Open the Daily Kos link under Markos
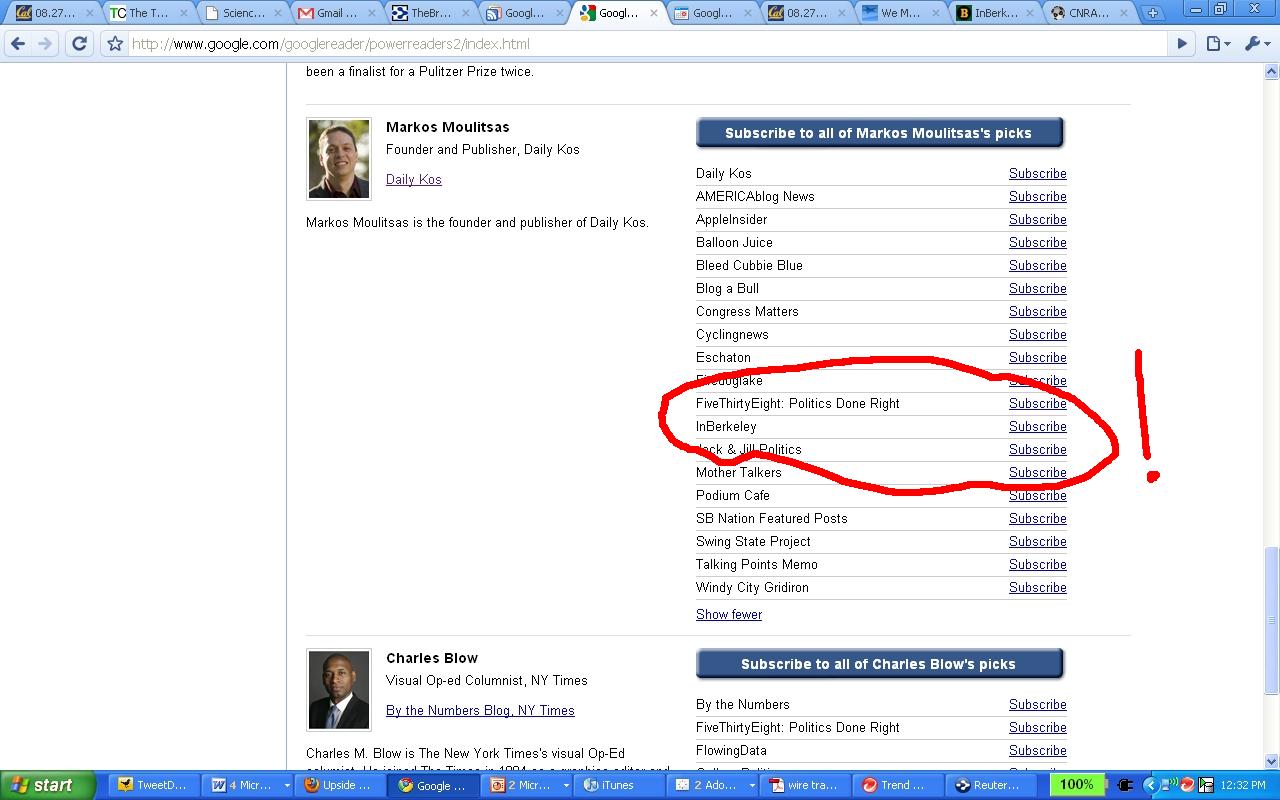1280x800 pixels. click(x=414, y=179)
